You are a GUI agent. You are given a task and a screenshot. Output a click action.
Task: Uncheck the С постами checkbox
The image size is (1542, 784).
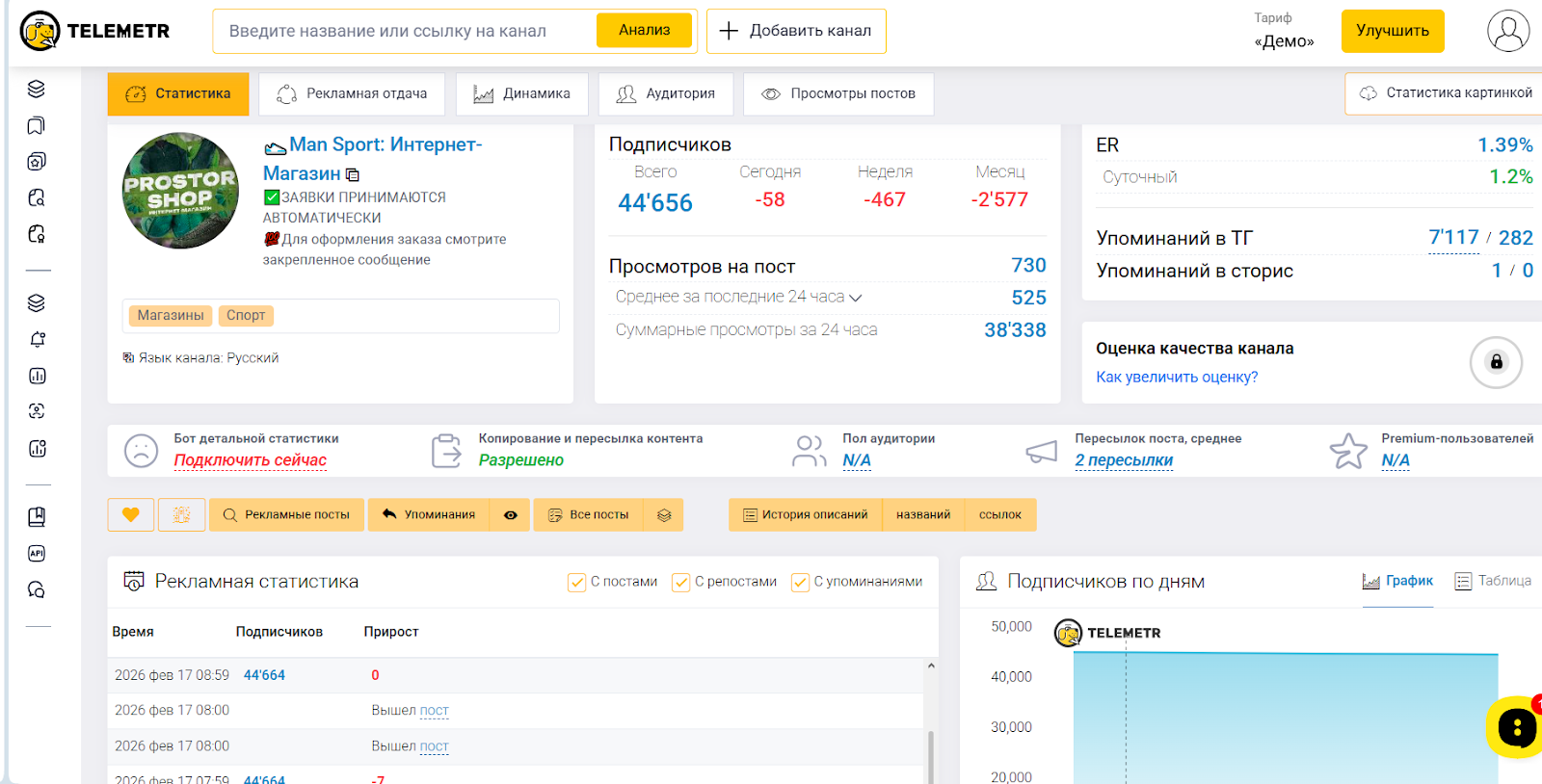577,583
